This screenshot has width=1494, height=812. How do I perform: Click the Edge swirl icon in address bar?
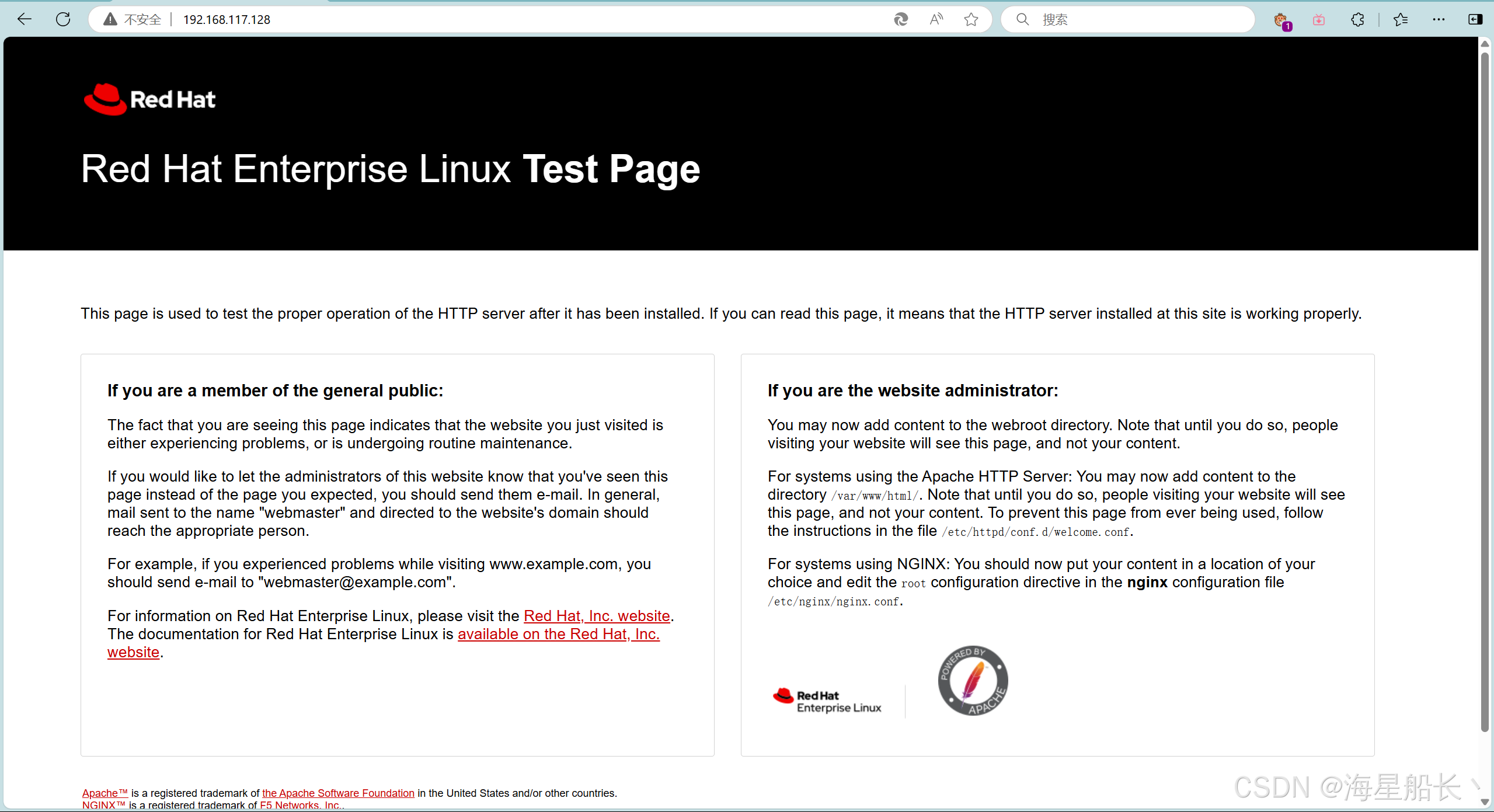[901, 19]
